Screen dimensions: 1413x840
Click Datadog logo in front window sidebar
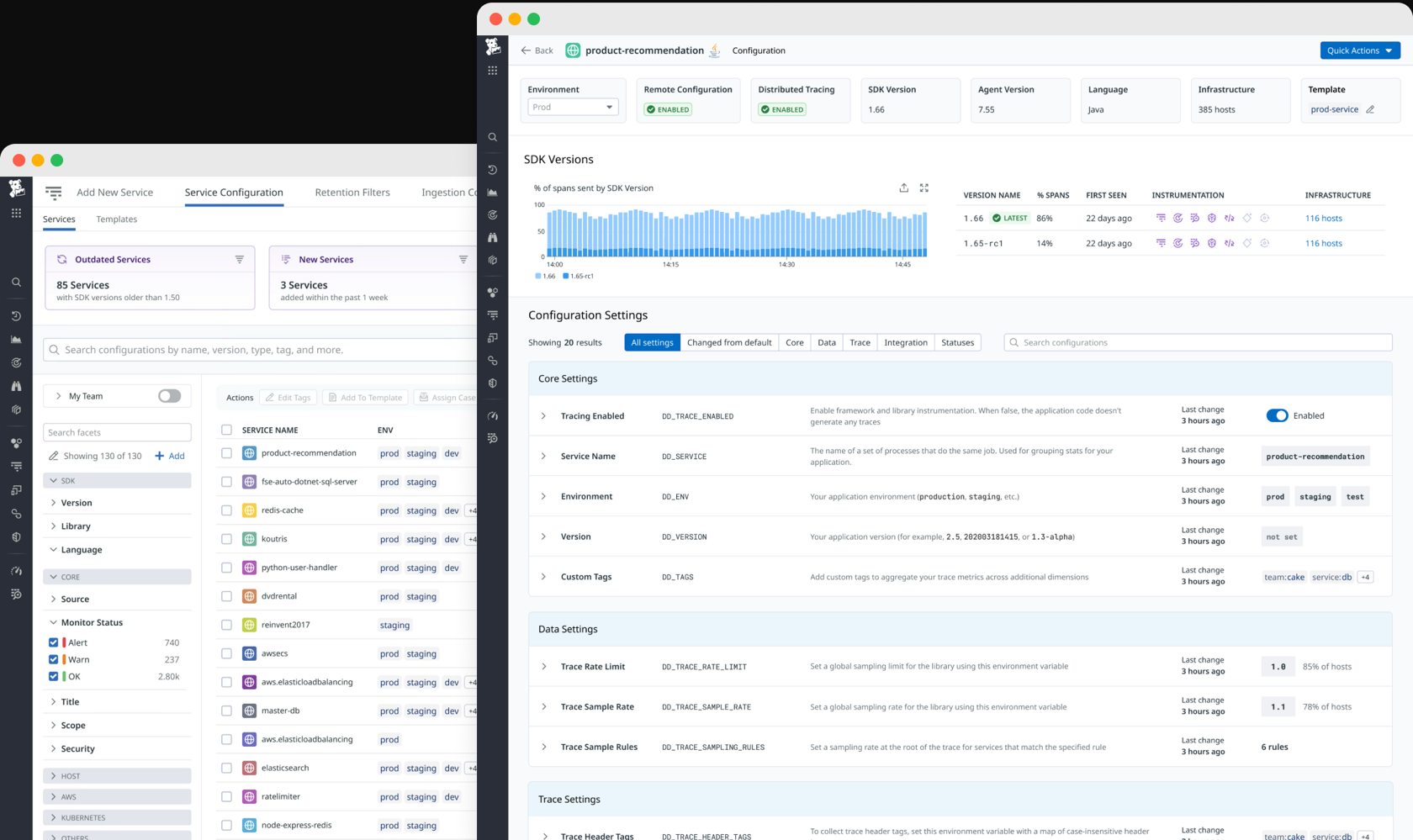click(x=493, y=47)
